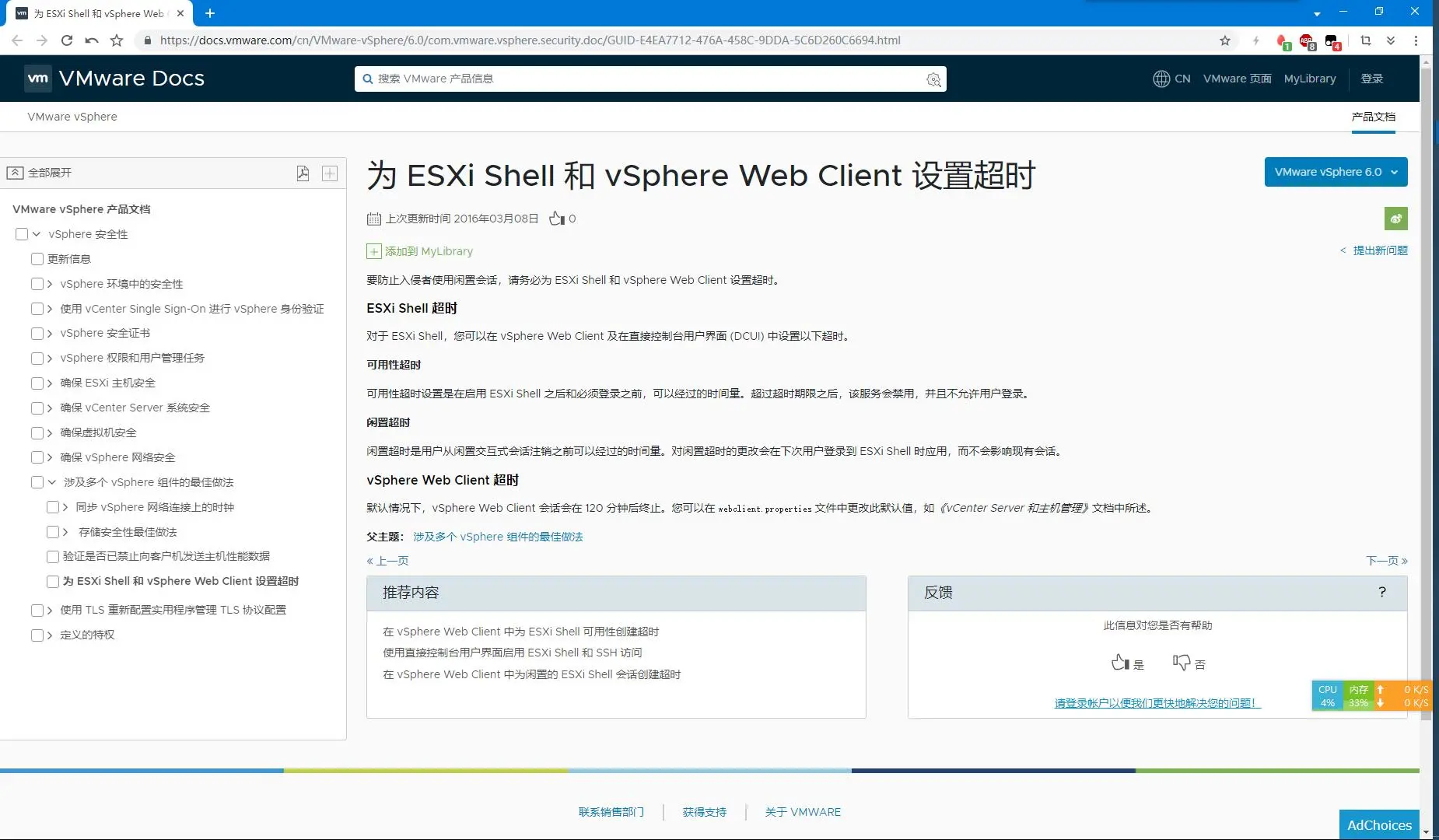Click the thumbs-up like icon under title

coord(556,219)
